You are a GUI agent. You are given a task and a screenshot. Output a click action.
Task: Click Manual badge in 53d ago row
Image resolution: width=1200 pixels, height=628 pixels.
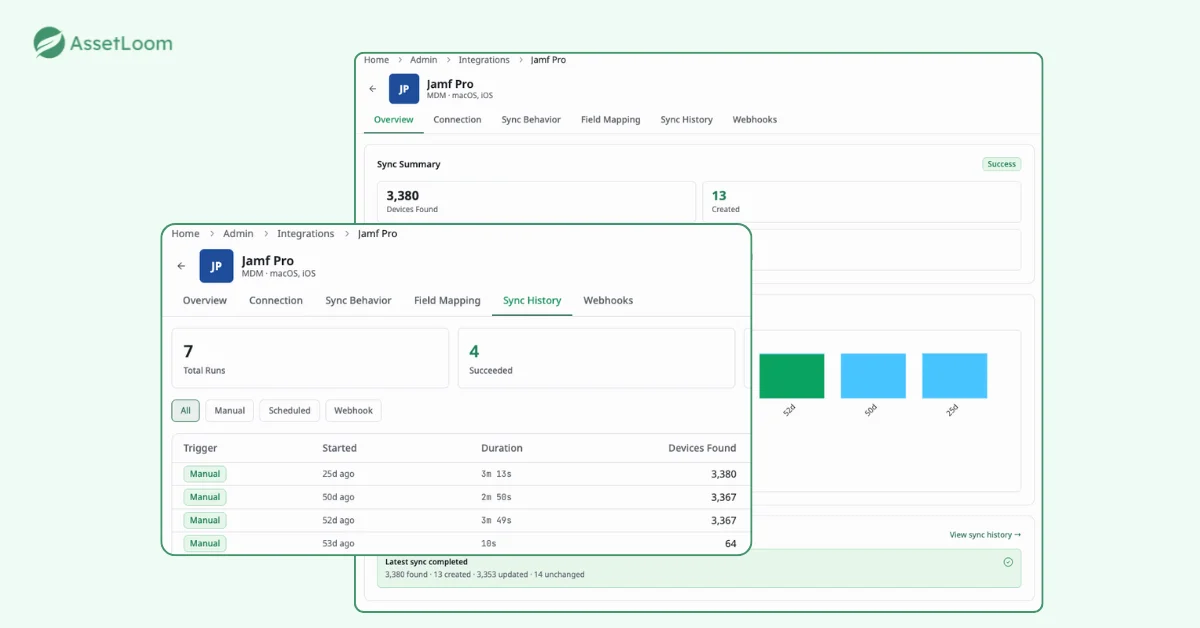(205, 543)
